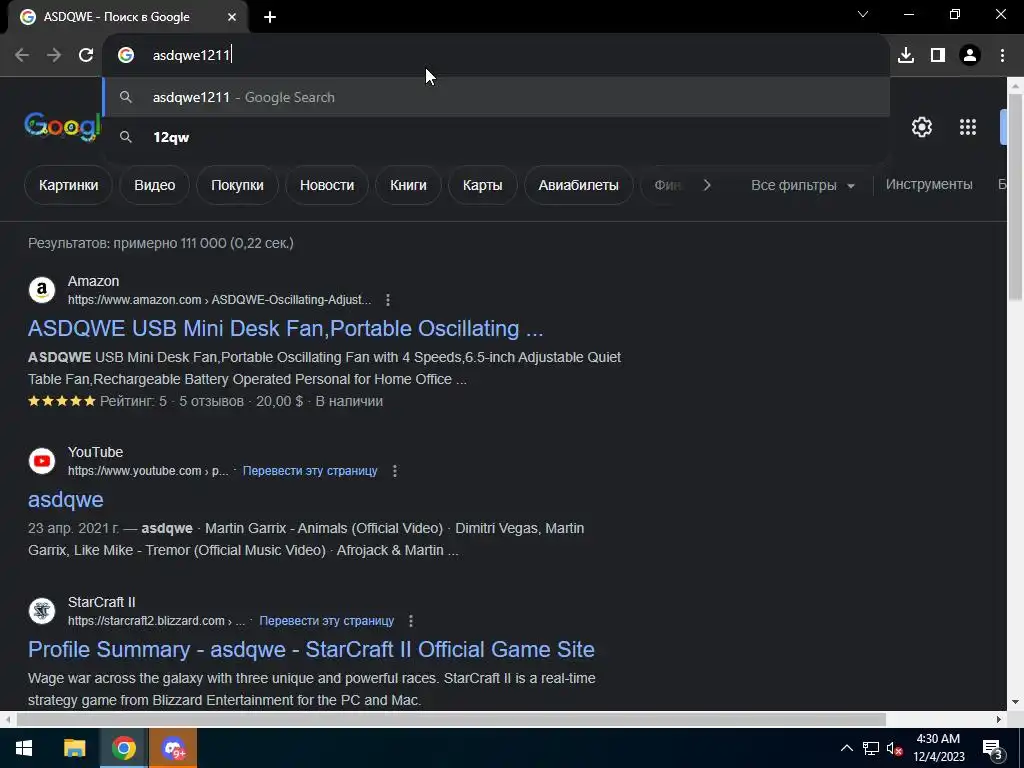
Task: Click the YouTube result favicon
Action: coord(42,461)
